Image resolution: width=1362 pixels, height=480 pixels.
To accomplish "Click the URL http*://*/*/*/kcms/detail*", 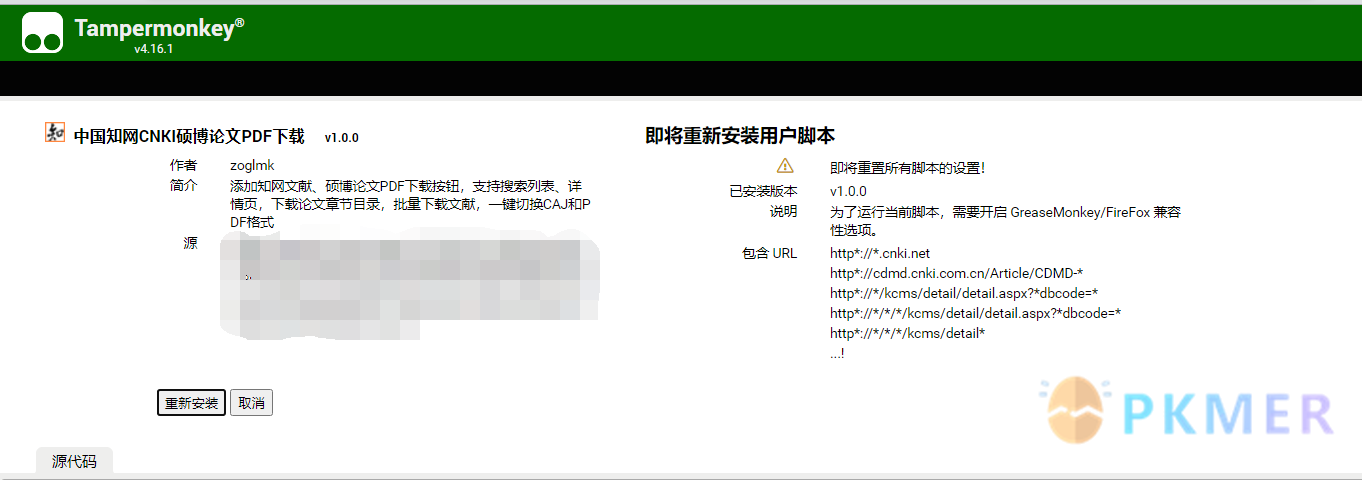I will coord(908,333).
